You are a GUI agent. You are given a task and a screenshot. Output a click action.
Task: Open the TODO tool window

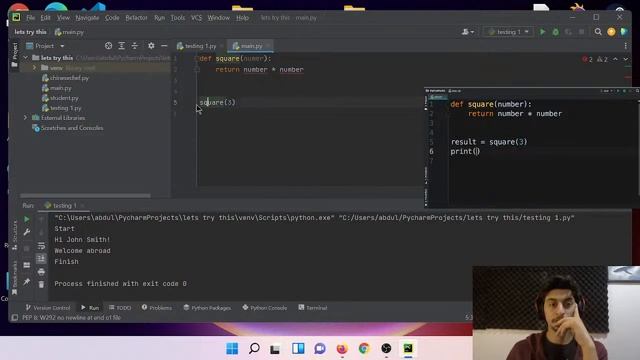tap(120, 308)
